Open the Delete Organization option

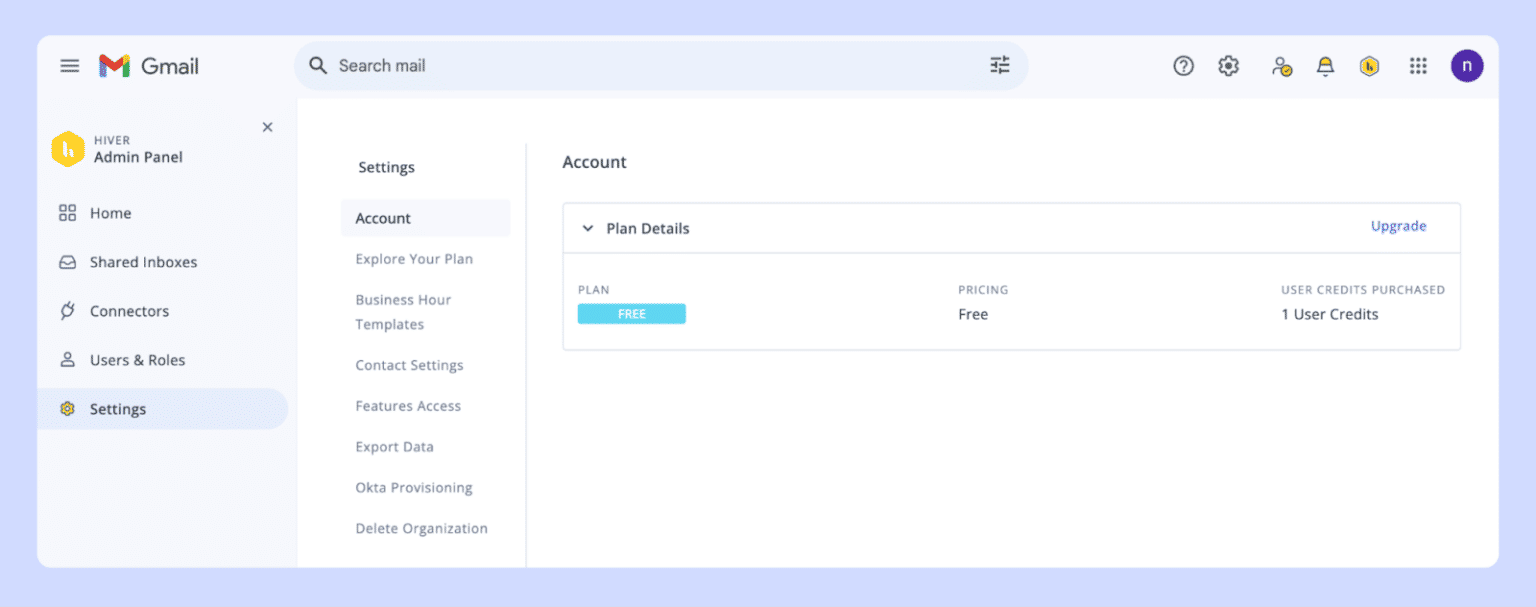(x=421, y=528)
